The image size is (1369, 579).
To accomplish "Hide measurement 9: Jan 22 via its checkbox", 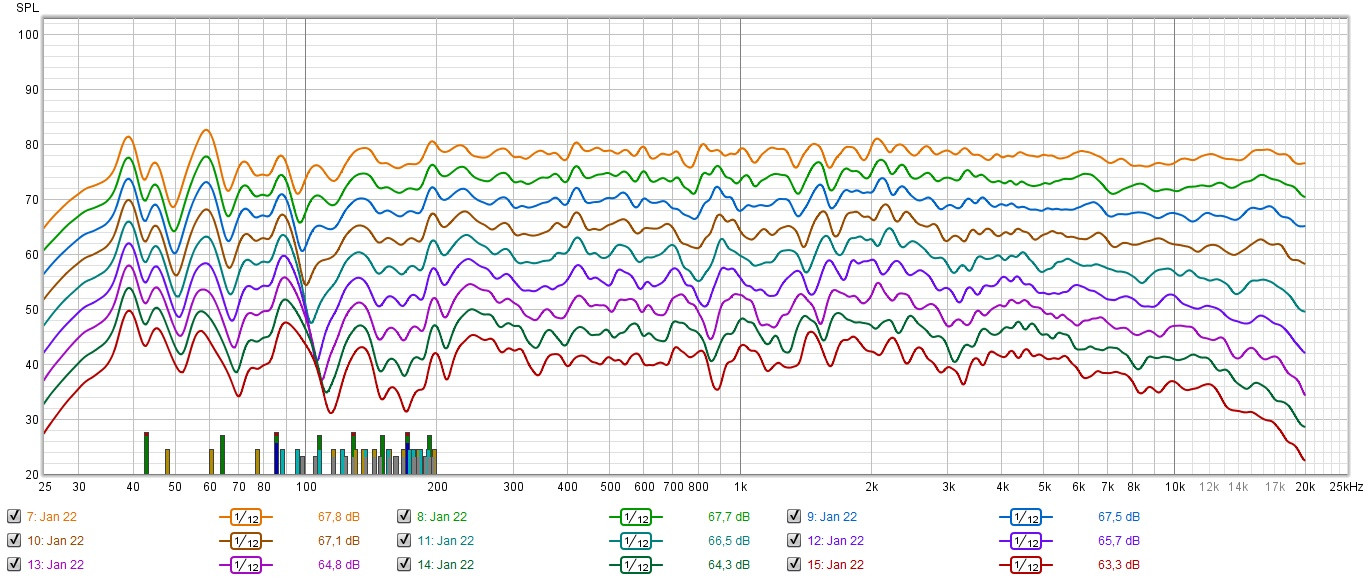I will [x=793, y=516].
